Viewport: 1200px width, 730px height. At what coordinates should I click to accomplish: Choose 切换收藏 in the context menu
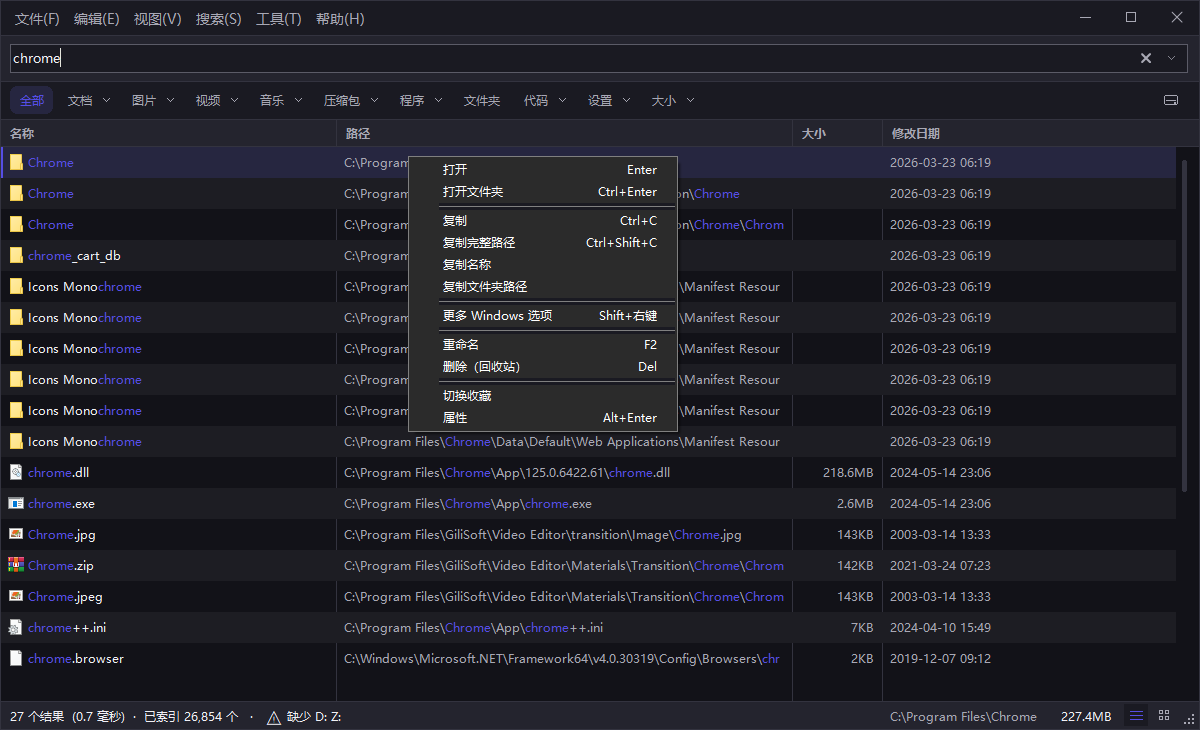pyautogui.click(x=543, y=396)
